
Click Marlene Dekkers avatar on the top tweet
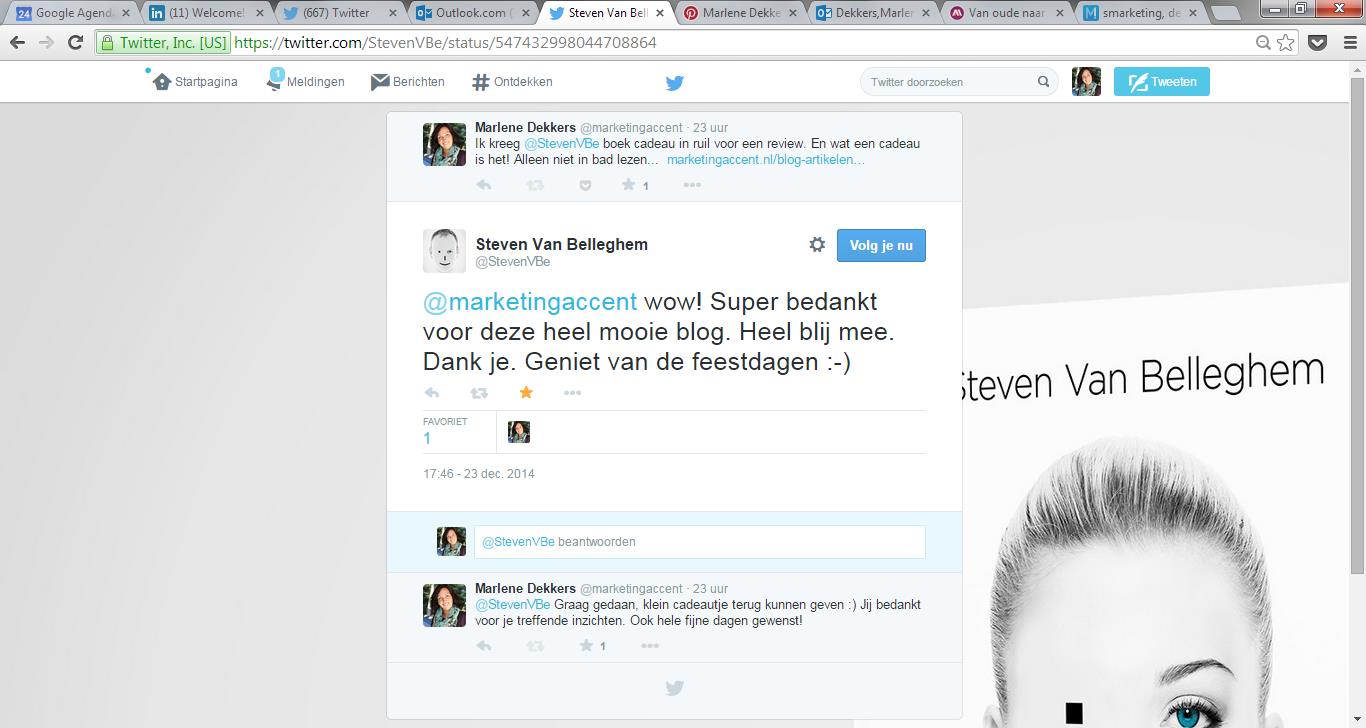pyautogui.click(x=444, y=144)
